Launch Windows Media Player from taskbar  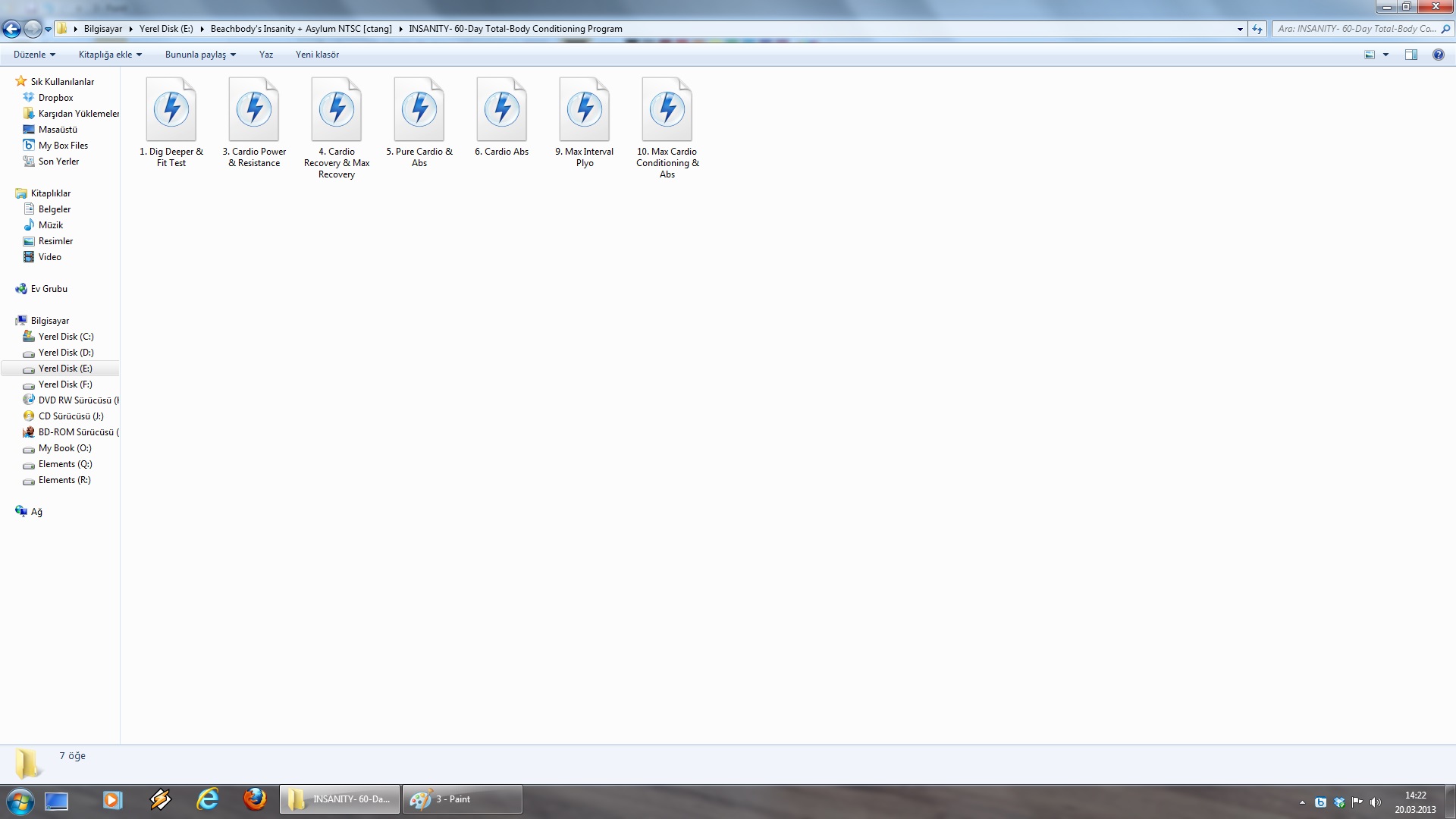coord(112,800)
